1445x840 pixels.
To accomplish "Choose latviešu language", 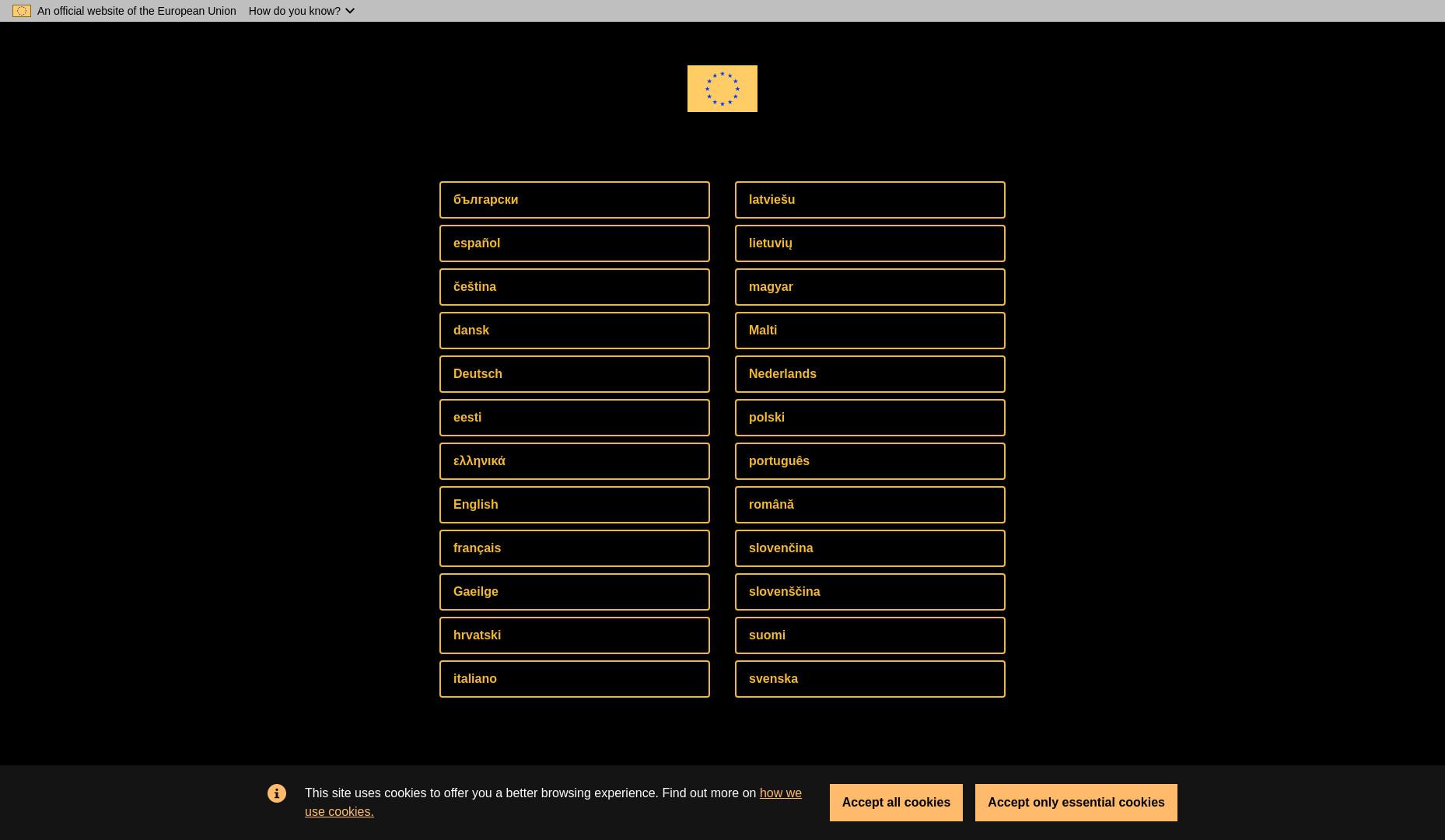I will [x=870, y=200].
